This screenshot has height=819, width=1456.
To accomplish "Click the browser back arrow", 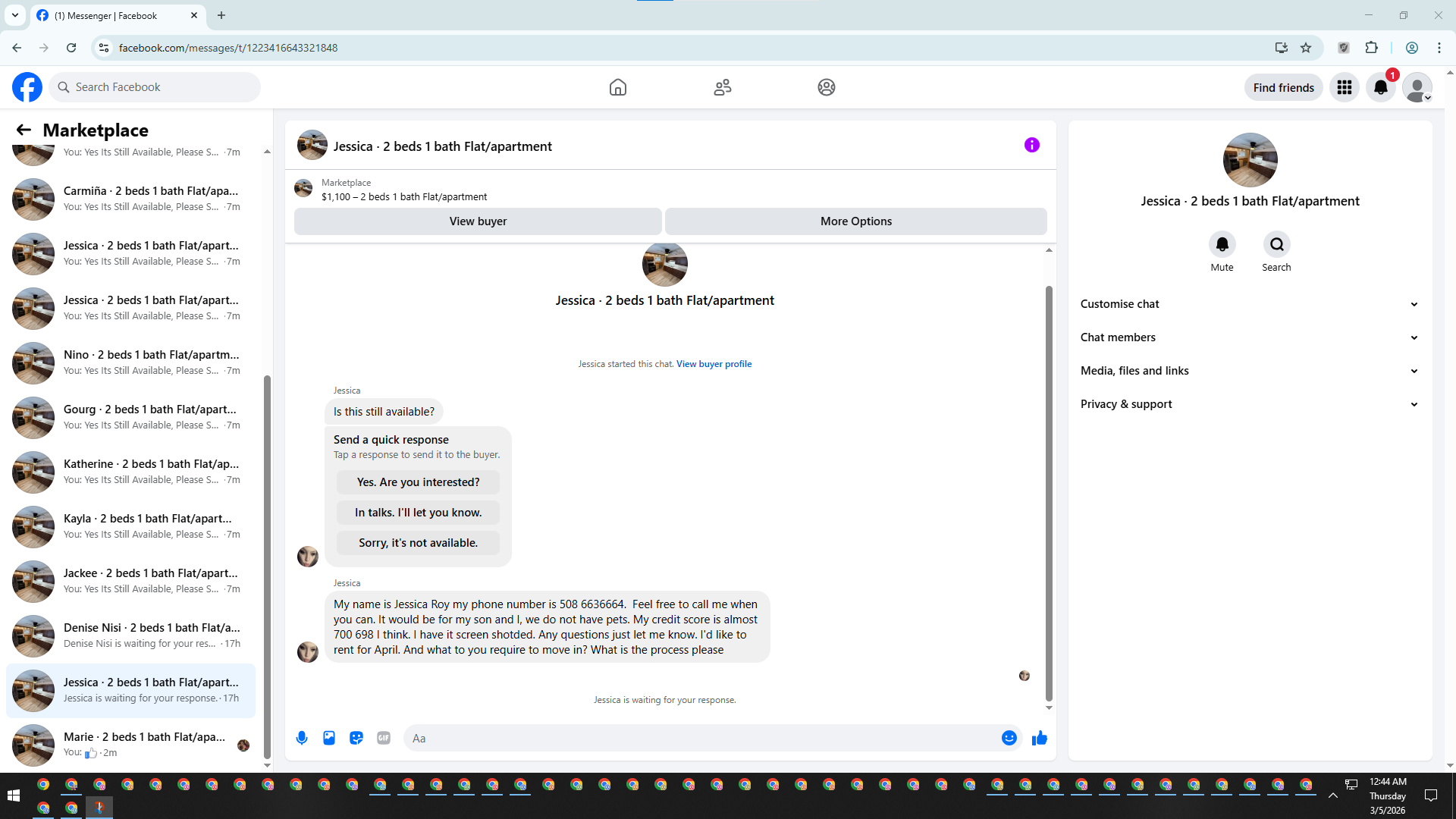I will click(17, 48).
